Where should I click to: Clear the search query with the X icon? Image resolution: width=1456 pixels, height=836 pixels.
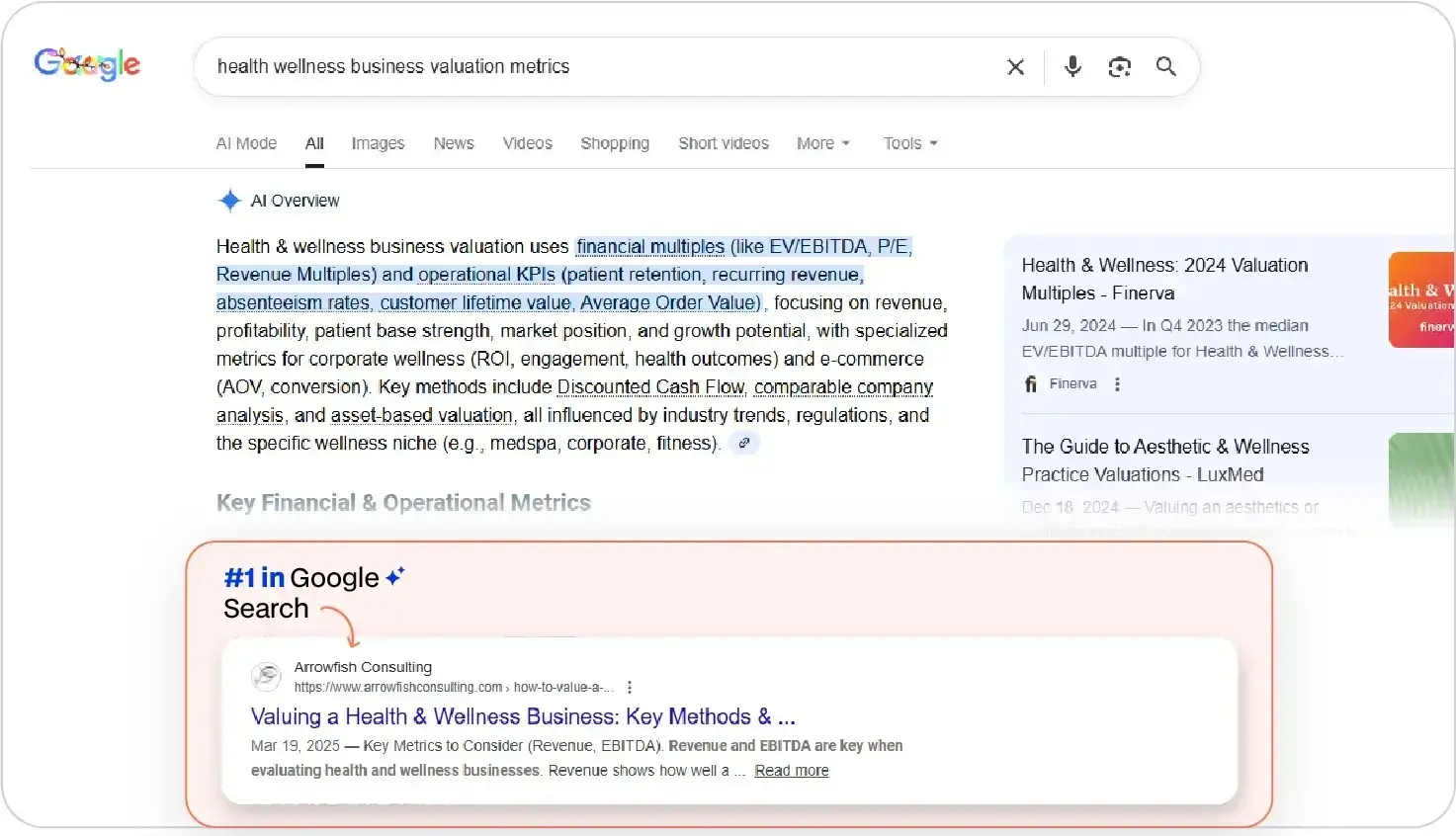[x=1015, y=66]
